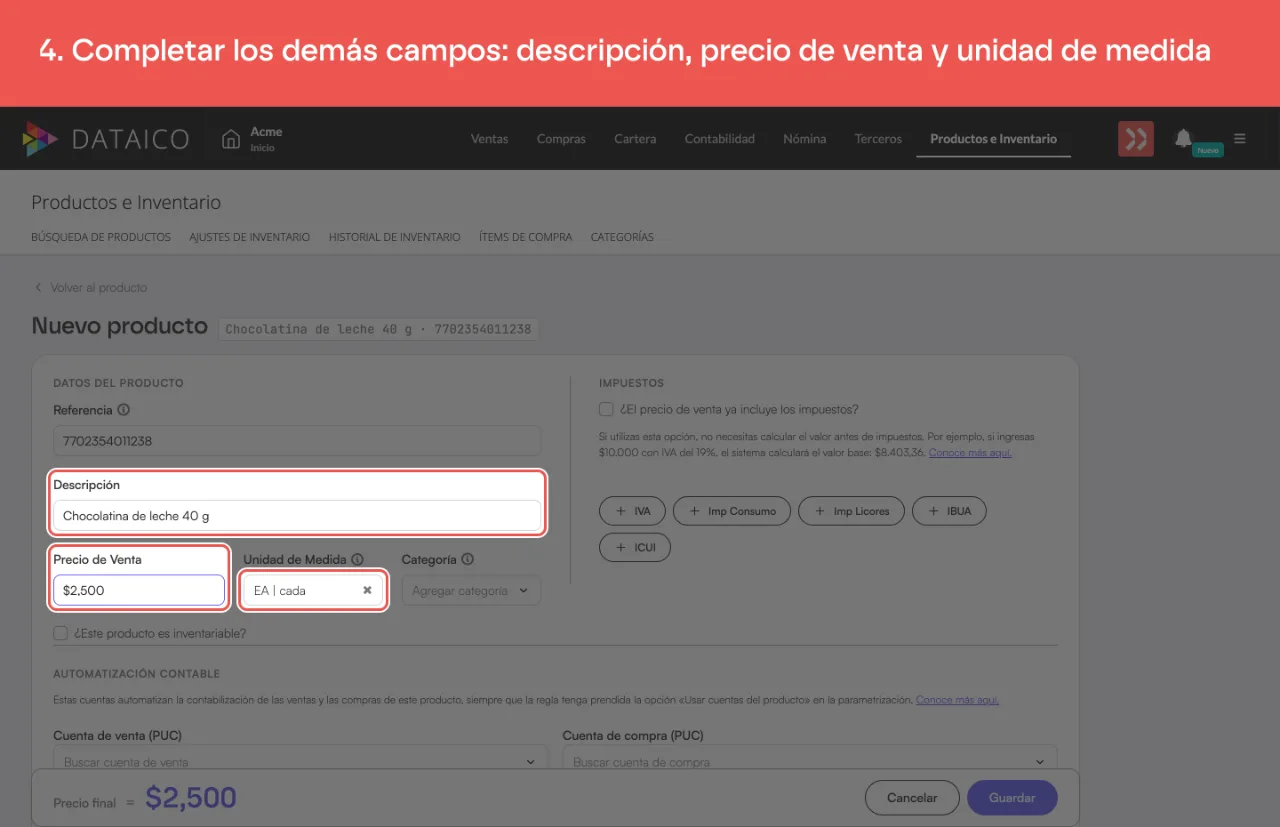
Task: Open the notifications bell
Action: click(1183, 138)
